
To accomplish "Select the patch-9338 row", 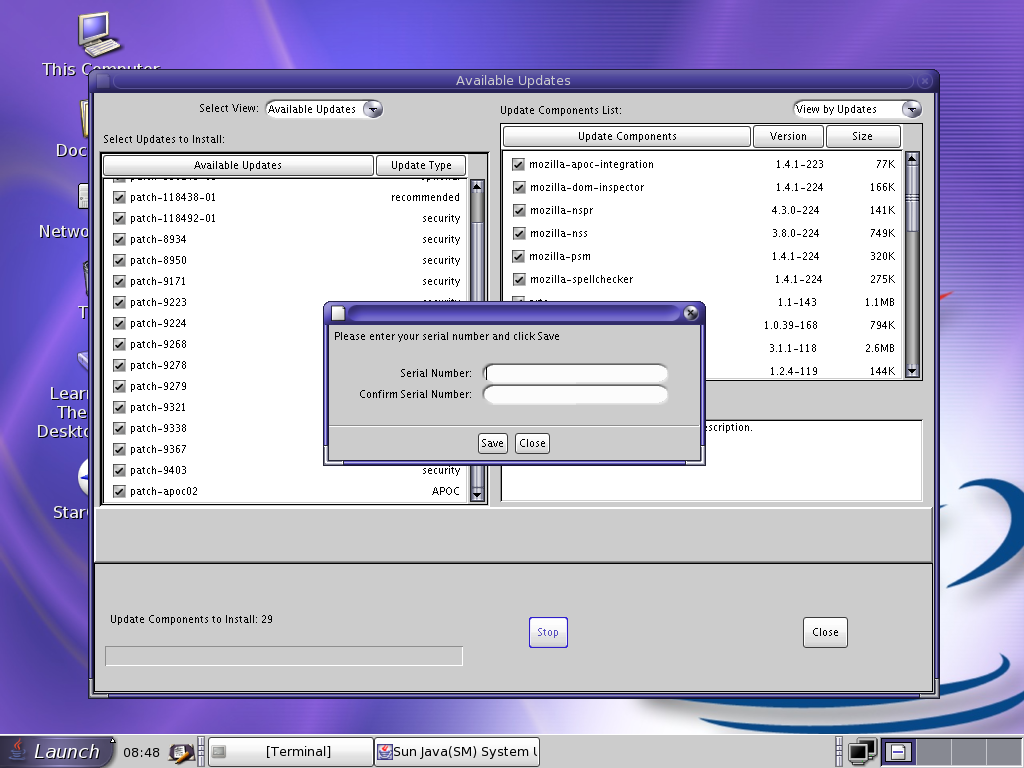I will pyautogui.click(x=286, y=428).
